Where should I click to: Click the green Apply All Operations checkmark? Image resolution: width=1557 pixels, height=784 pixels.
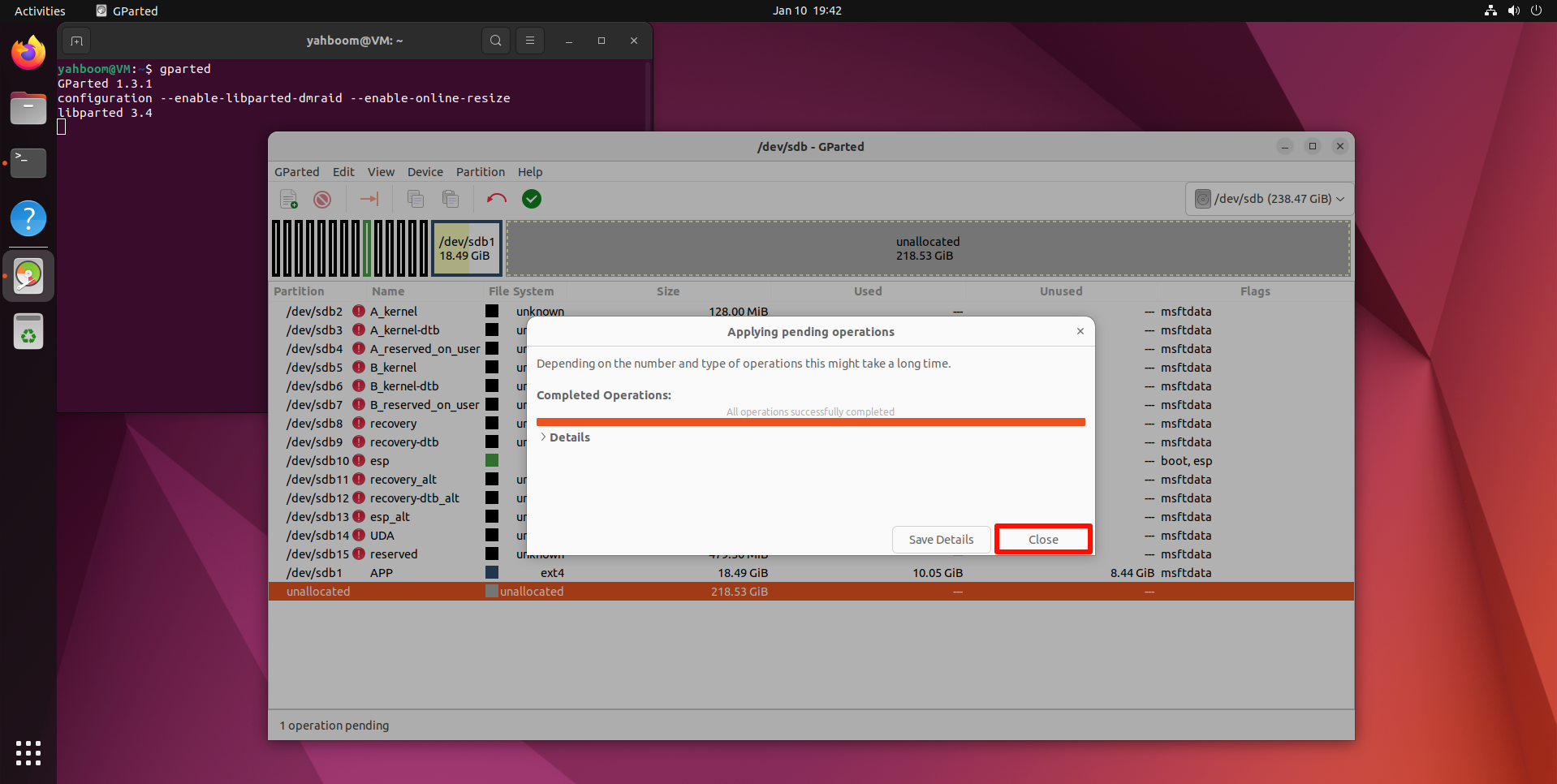pyautogui.click(x=532, y=200)
